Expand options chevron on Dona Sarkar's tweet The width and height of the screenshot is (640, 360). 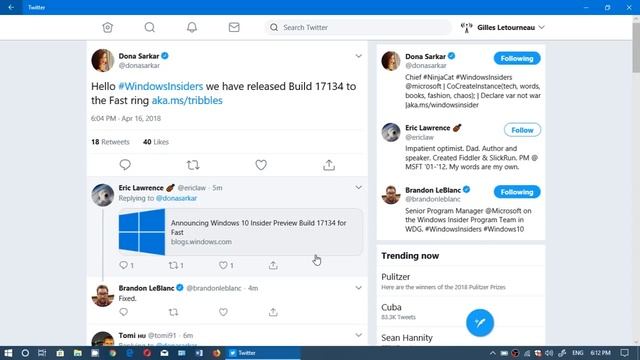[x=358, y=56]
